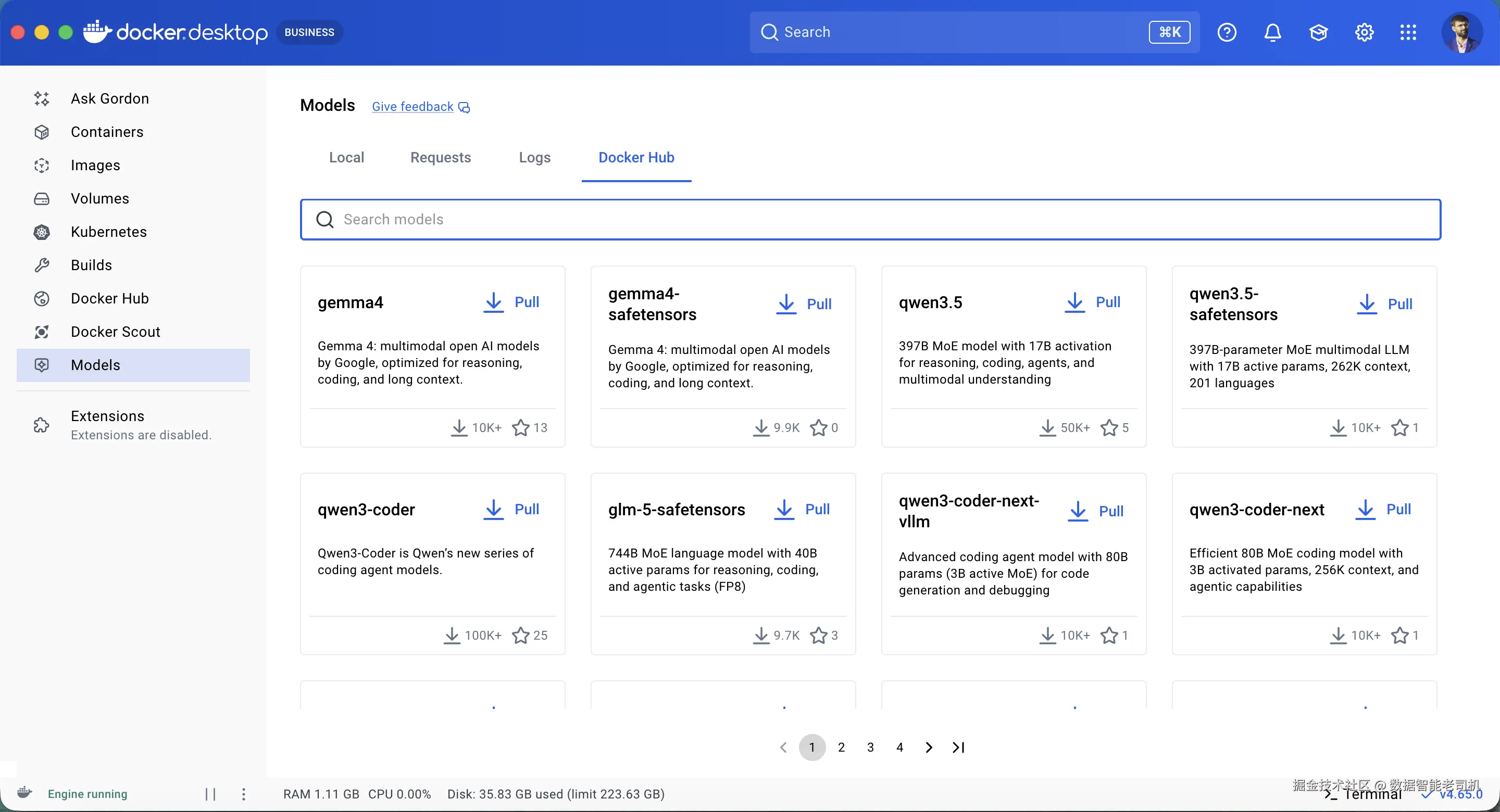Click the engine whale status icon
Screen dimensions: 1500x812
pos(24,792)
